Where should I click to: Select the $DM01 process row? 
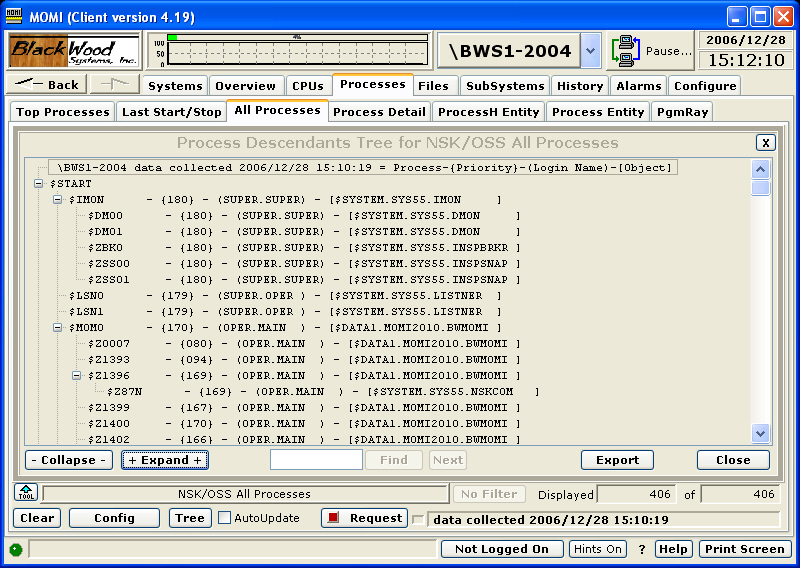[303, 232]
